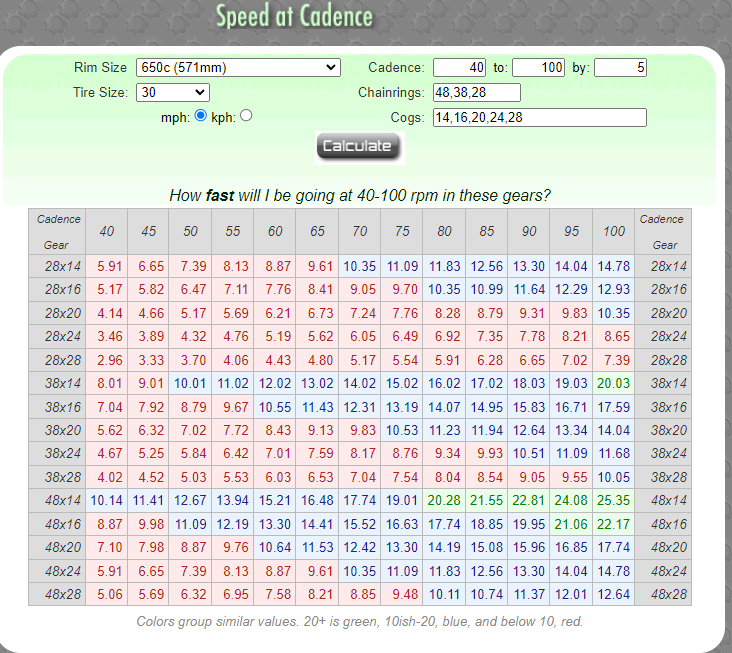Click the color legend note below the table
The image size is (732, 653).
coord(359,622)
